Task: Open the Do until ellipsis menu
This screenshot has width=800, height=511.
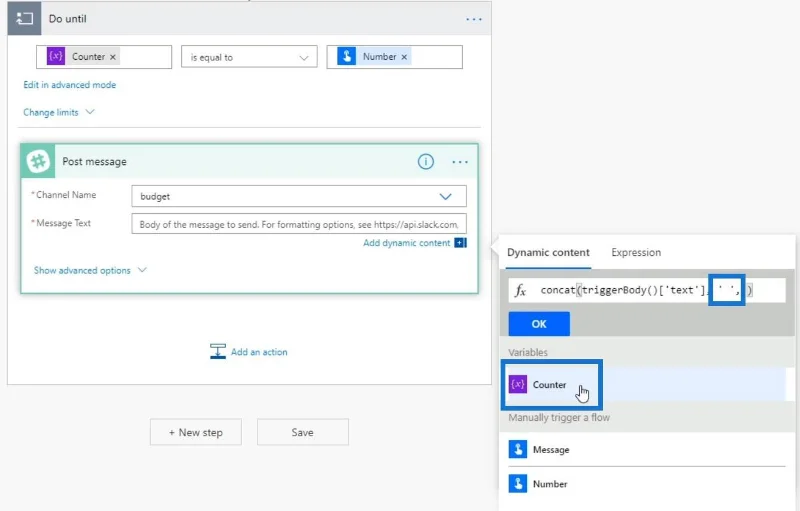Action: pyautogui.click(x=473, y=19)
